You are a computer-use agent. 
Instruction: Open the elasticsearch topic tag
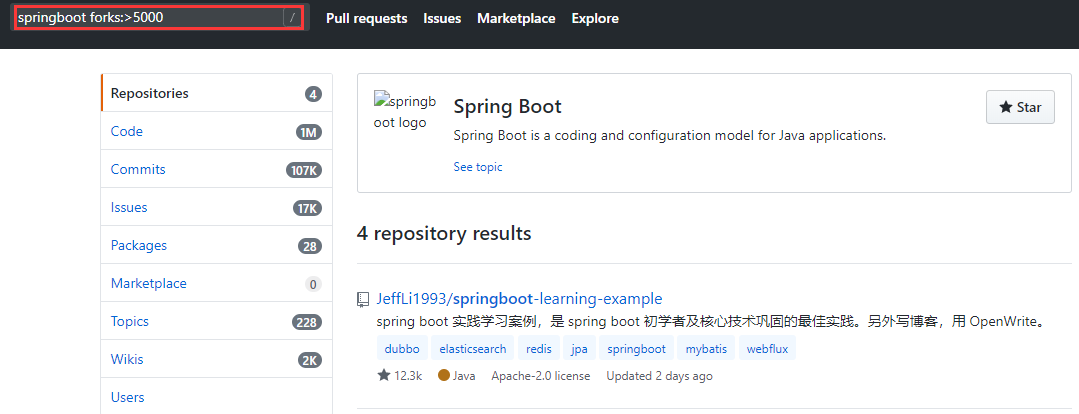[473, 349]
